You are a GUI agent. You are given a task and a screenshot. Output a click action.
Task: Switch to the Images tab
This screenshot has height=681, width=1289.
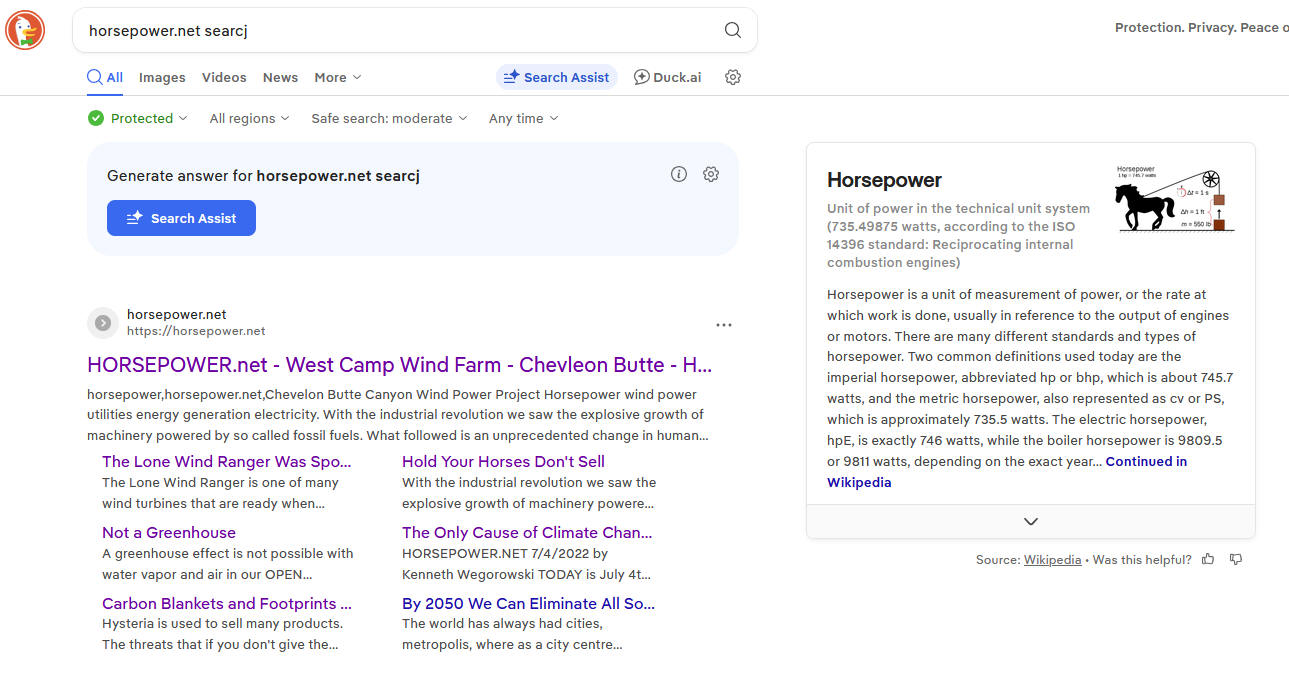tap(162, 77)
